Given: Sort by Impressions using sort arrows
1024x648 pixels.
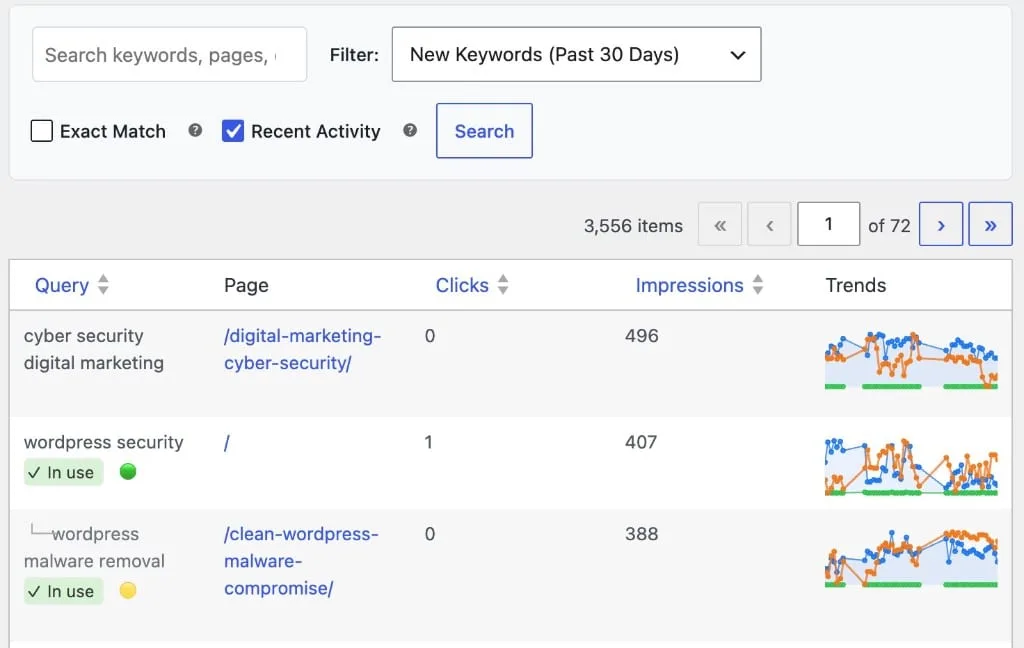Looking at the screenshot, I should pos(758,285).
